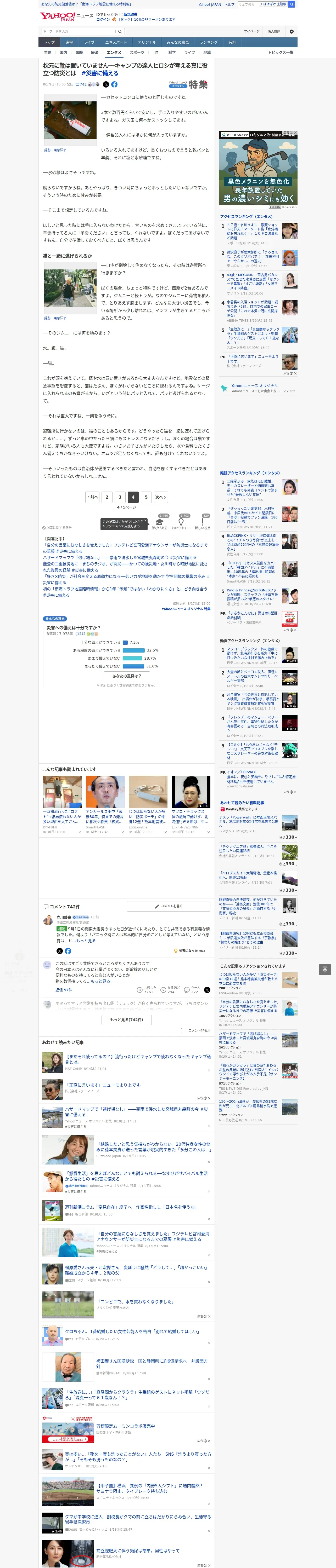Dismiss the 一時期流行ったロフト recommended card
Screen dimensions: 336x1568
pyautogui.click(x=79, y=832)
